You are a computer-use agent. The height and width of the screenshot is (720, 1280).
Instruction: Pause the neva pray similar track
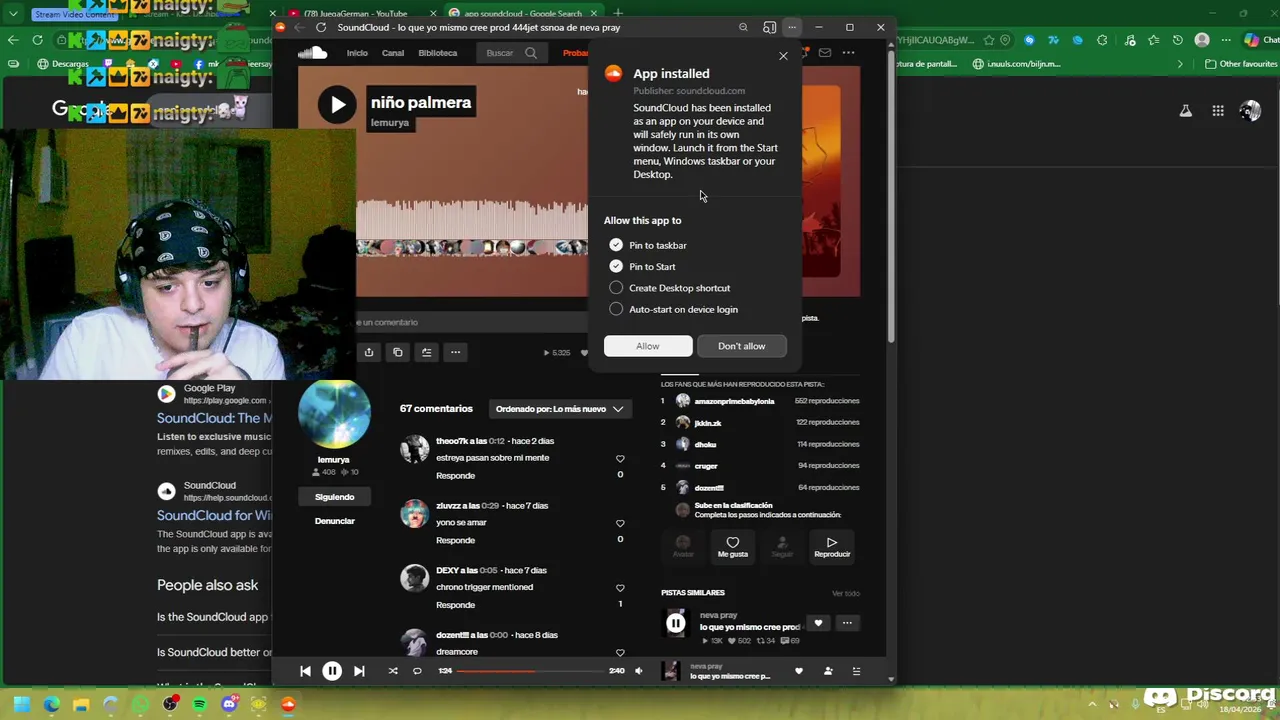[676, 623]
